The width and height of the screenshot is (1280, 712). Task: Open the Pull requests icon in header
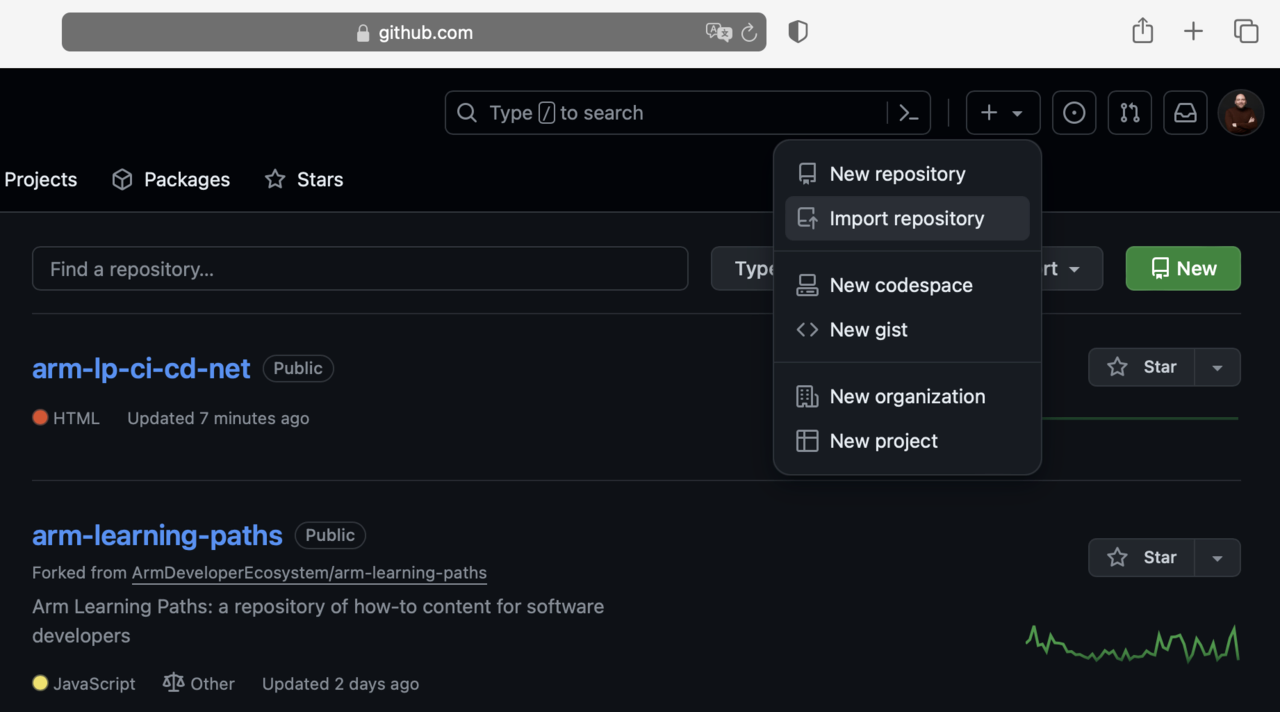click(1130, 113)
